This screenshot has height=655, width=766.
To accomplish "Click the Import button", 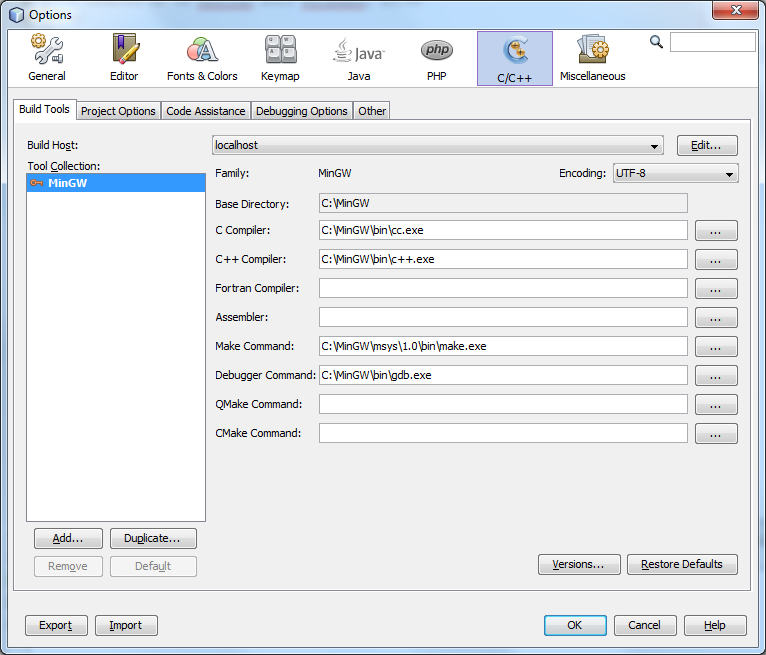I will click(x=126, y=626).
